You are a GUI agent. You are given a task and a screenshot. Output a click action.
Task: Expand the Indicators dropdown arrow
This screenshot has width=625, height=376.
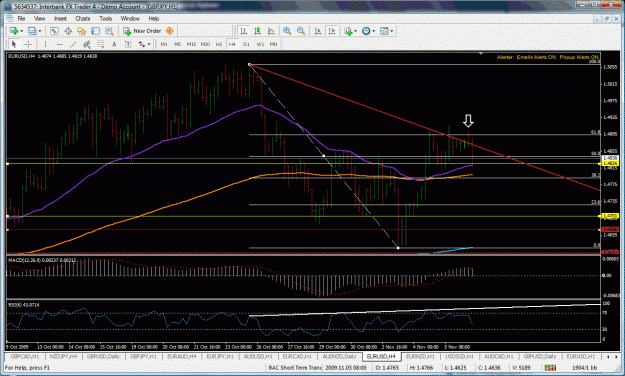(x=355, y=31)
